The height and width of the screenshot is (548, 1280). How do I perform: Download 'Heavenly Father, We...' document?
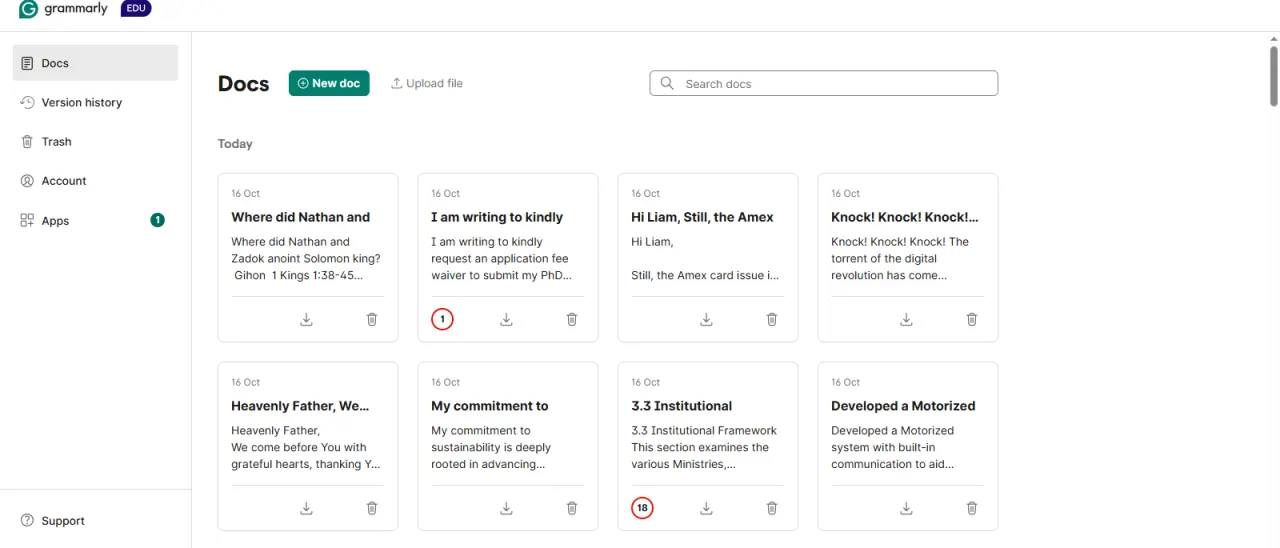click(307, 508)
